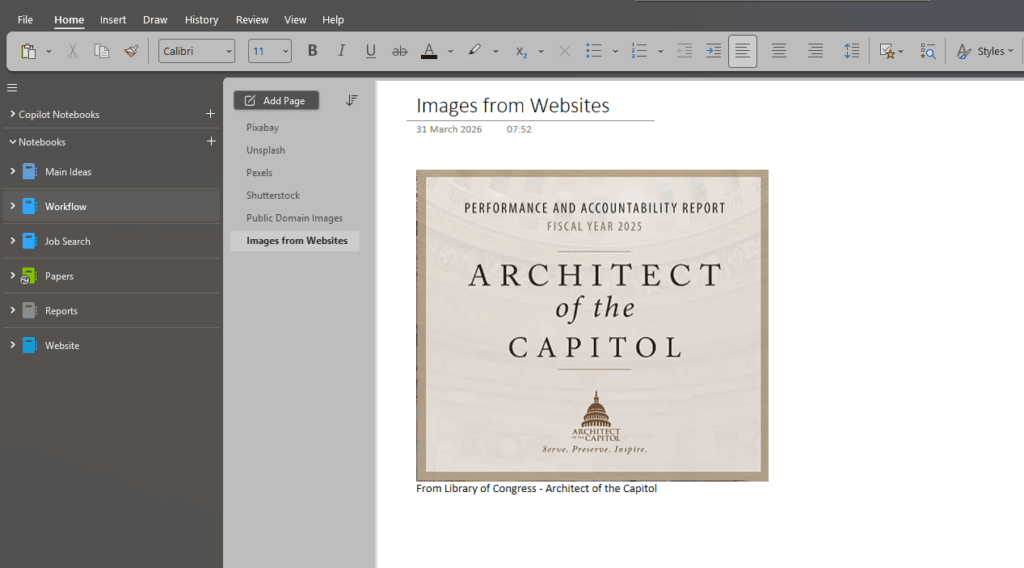Collapse the navigation pane hamburger icon
Viewport: 1024px width, 568px height.
pos(12,87)
